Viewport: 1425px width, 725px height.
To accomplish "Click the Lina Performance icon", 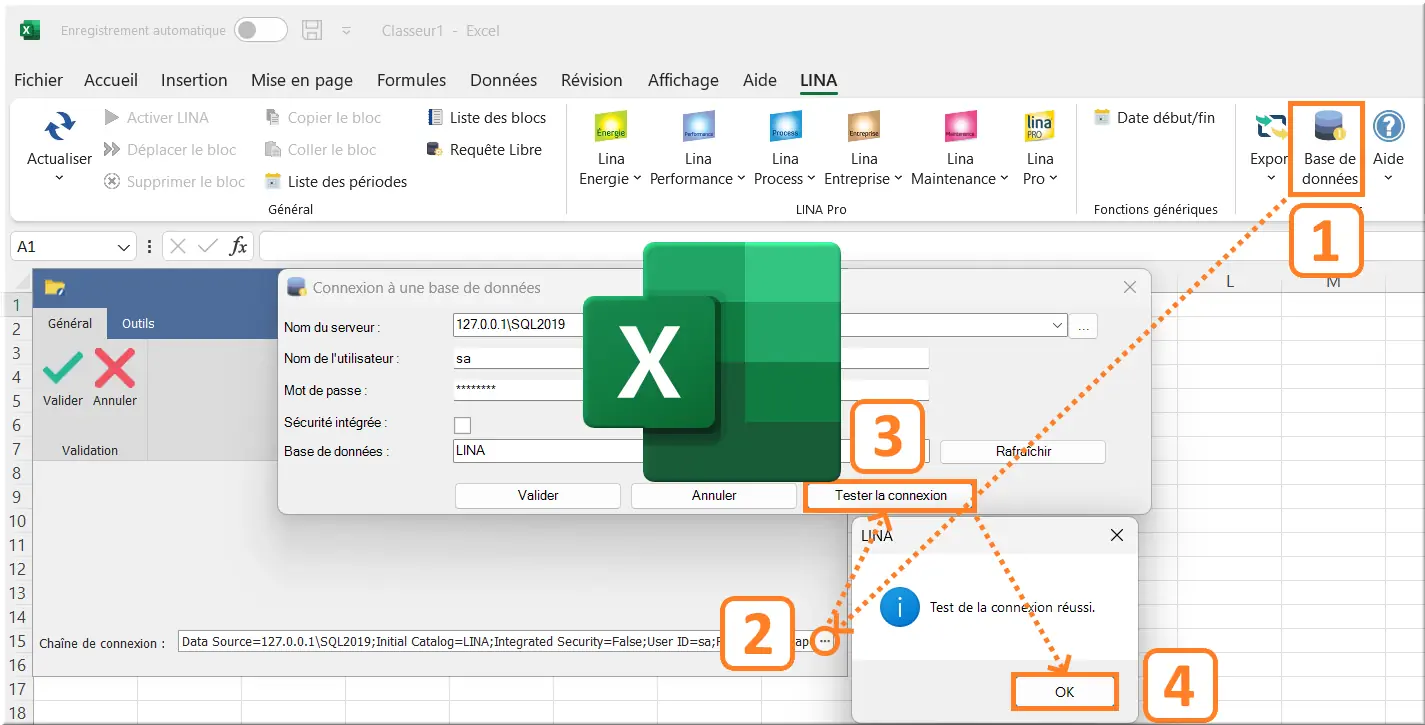I will 698,127.
